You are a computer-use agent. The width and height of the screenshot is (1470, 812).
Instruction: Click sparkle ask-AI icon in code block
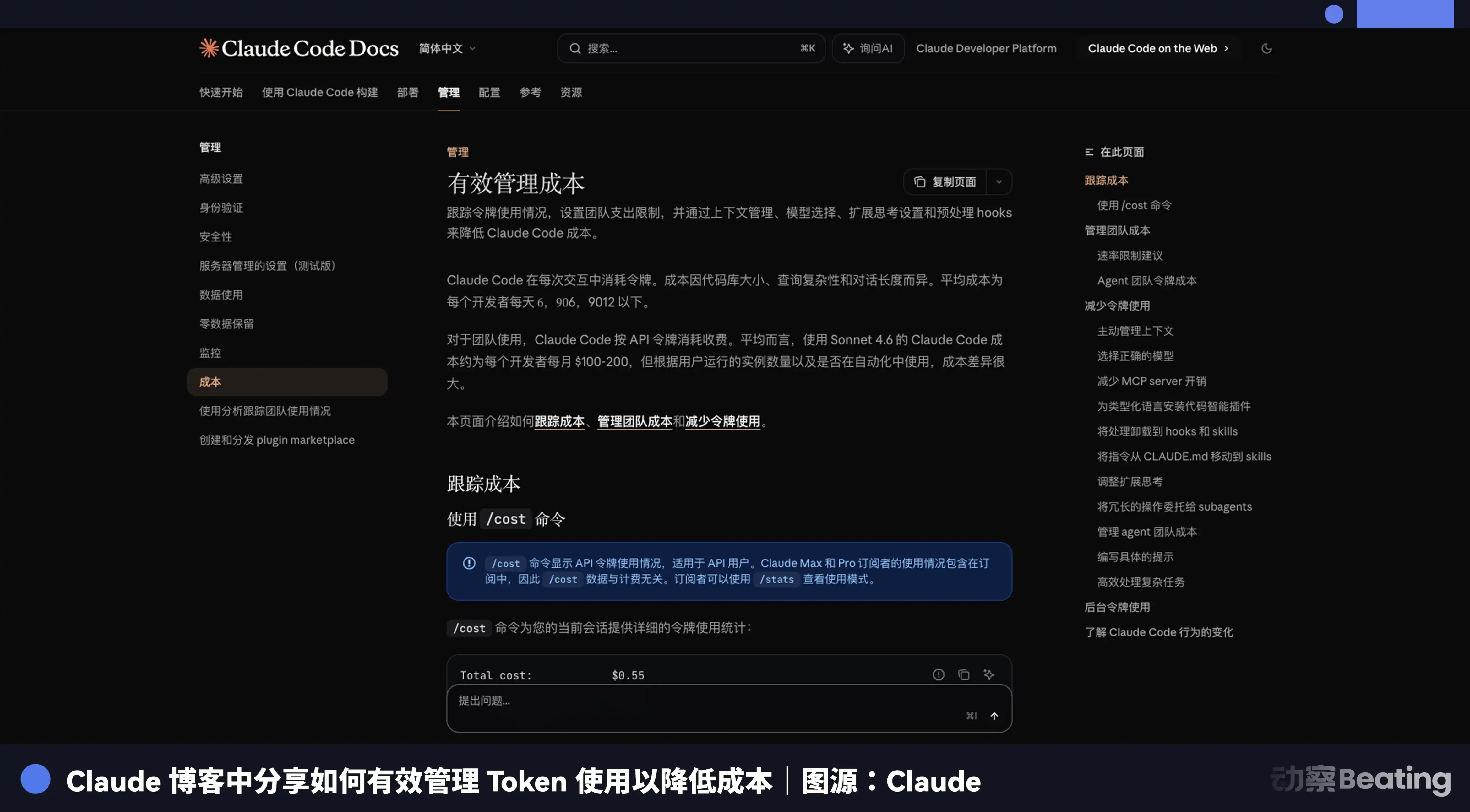(x=989, y=675)
